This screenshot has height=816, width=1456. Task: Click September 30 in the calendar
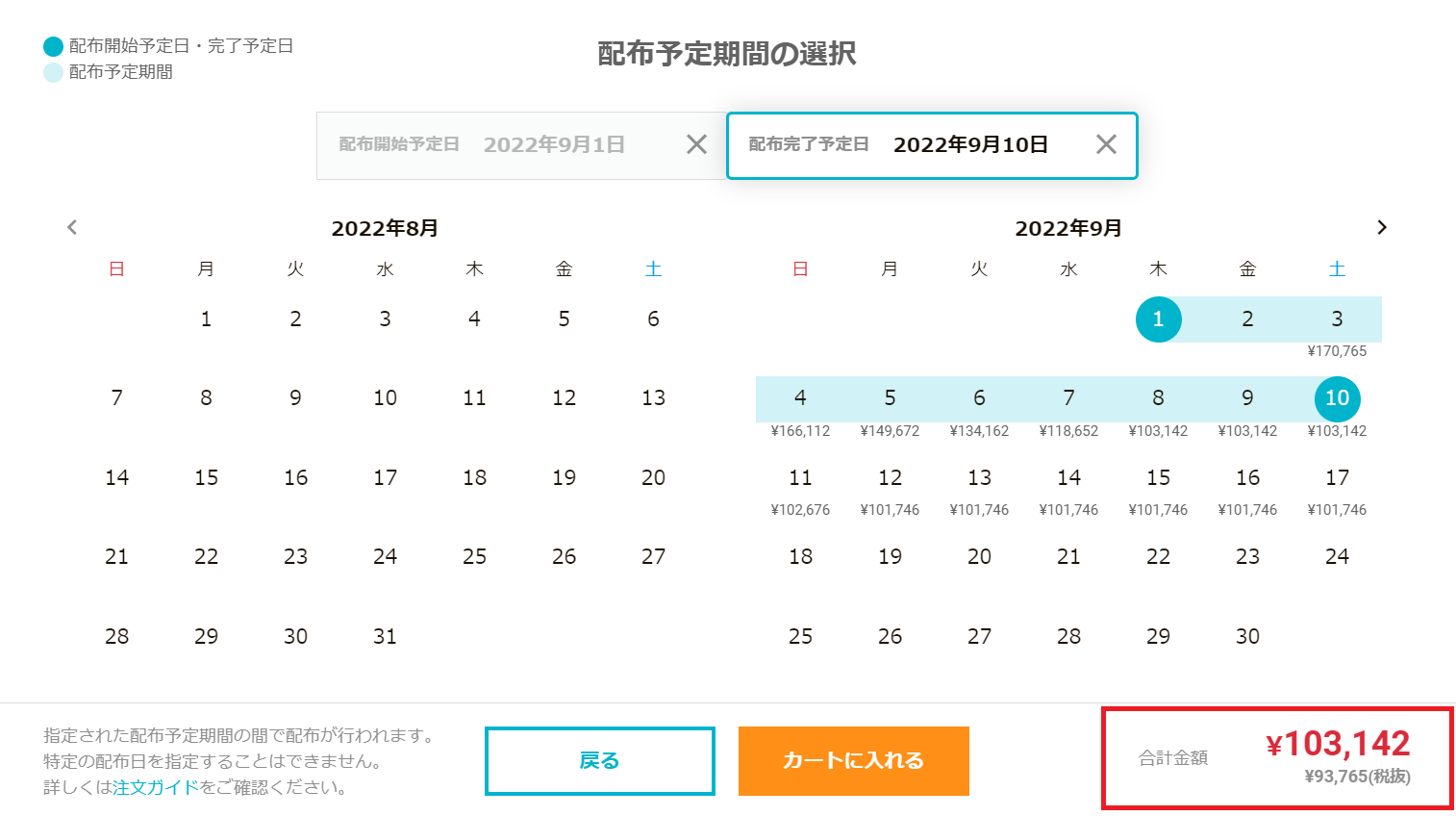click(1248, 637)
